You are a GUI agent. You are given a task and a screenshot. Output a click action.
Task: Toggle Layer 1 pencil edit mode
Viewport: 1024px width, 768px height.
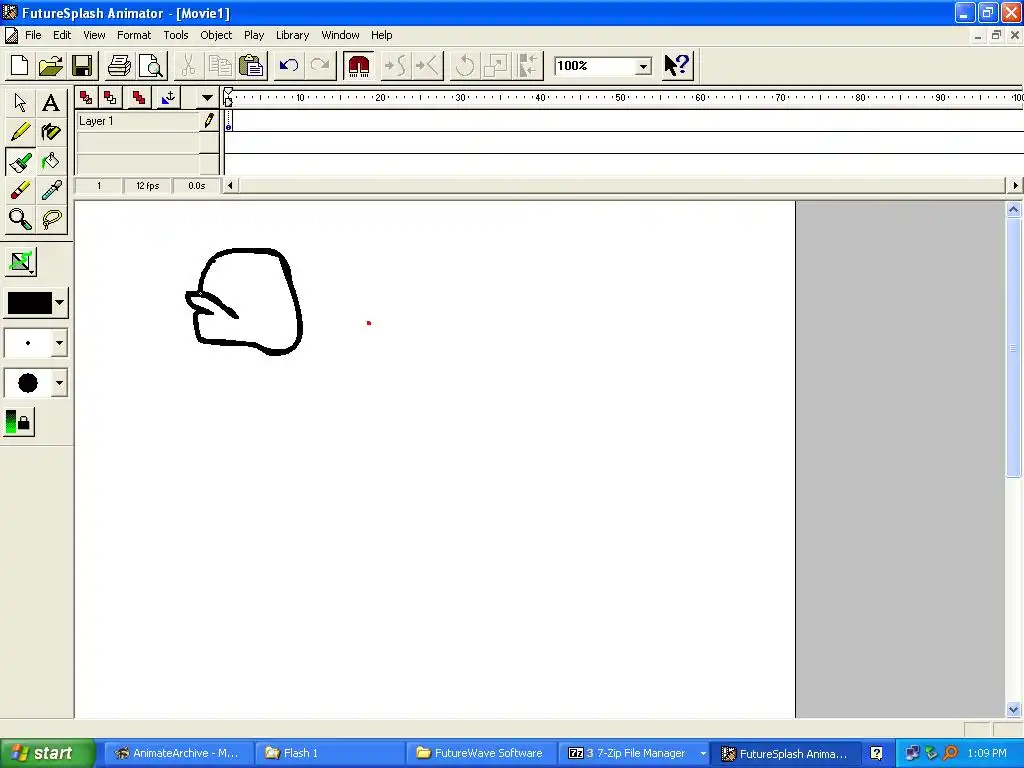point(209,121)
